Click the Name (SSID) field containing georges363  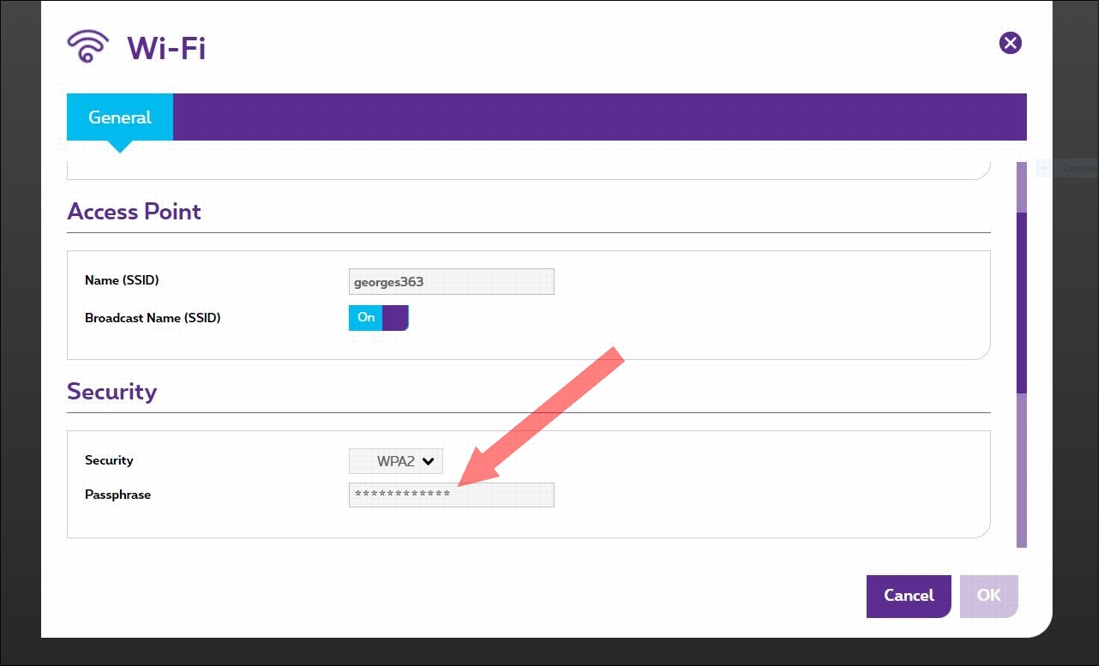pyautogui.click(x=451, y=282)
